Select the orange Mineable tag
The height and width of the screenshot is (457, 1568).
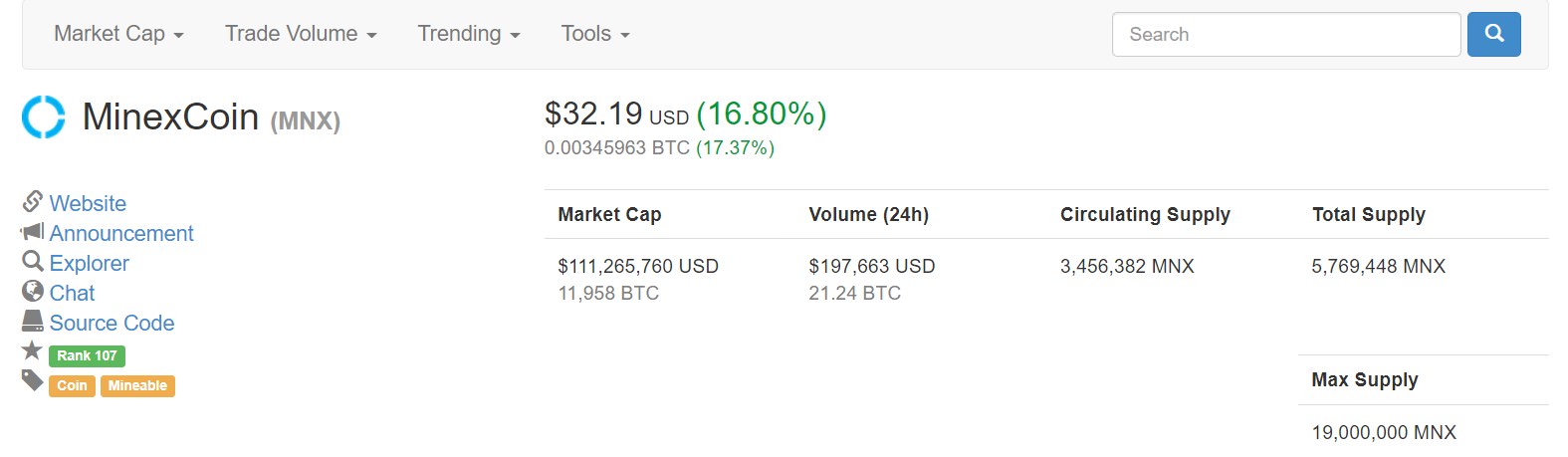point(137,385)
